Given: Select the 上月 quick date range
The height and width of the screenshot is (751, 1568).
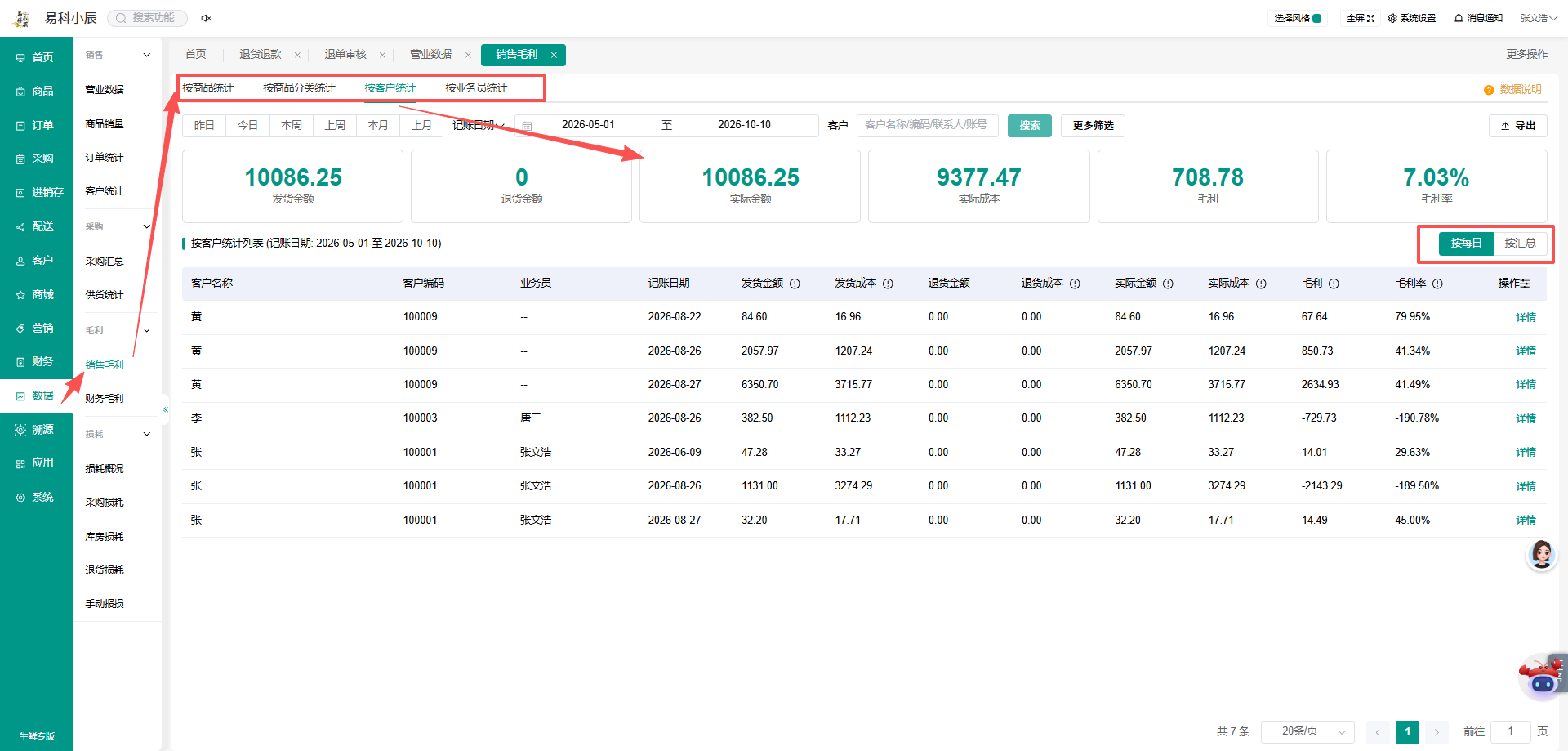Looking at the screenshot, I should coord(421,125).
